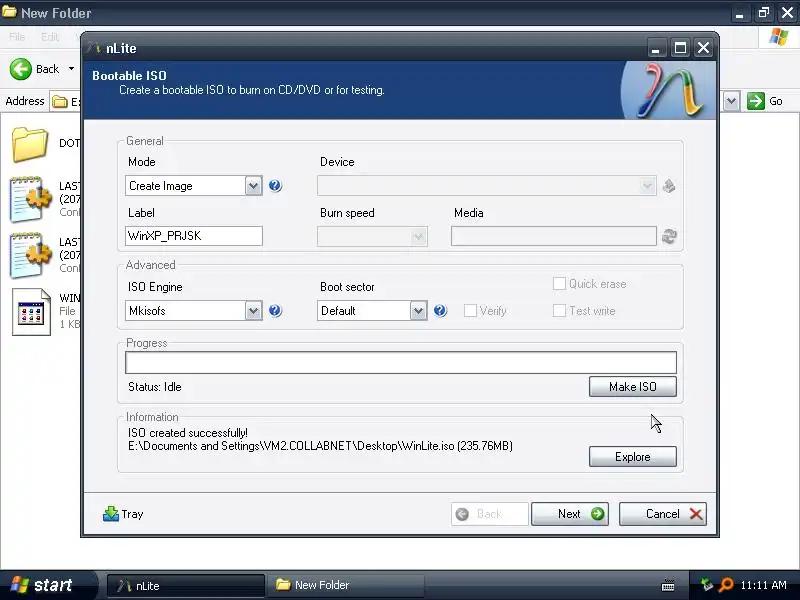Click the ISO Engine help icon
800x600 pixels.
[x=275, y=310]
